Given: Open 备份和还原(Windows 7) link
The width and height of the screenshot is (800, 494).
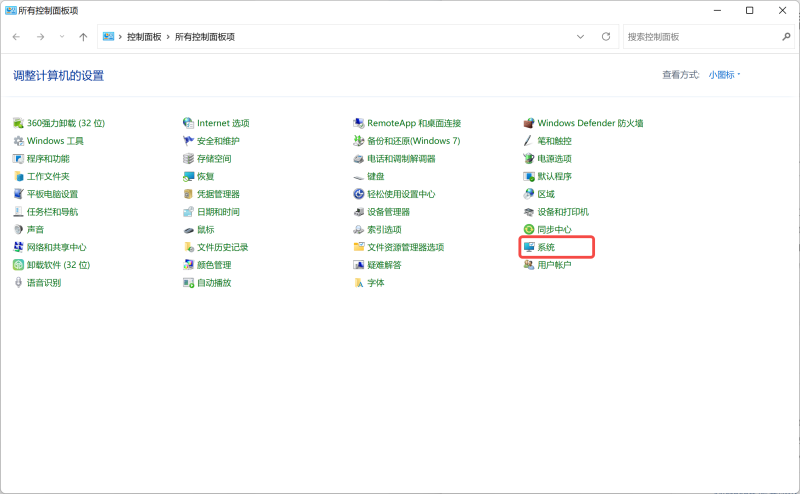Looking at the screenshot, I should pos(414,141).
